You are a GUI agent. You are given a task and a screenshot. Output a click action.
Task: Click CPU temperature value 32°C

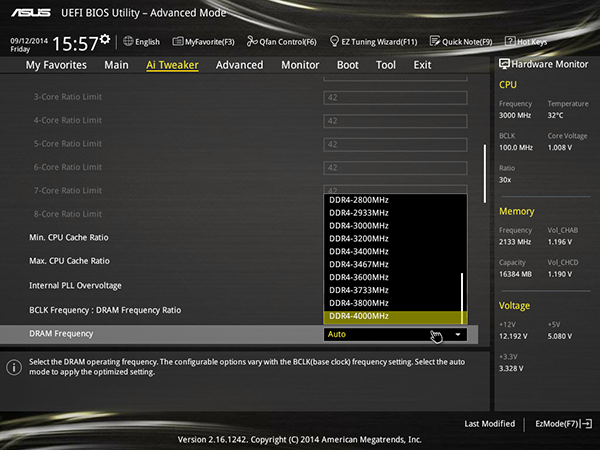(x=555, y=115)
